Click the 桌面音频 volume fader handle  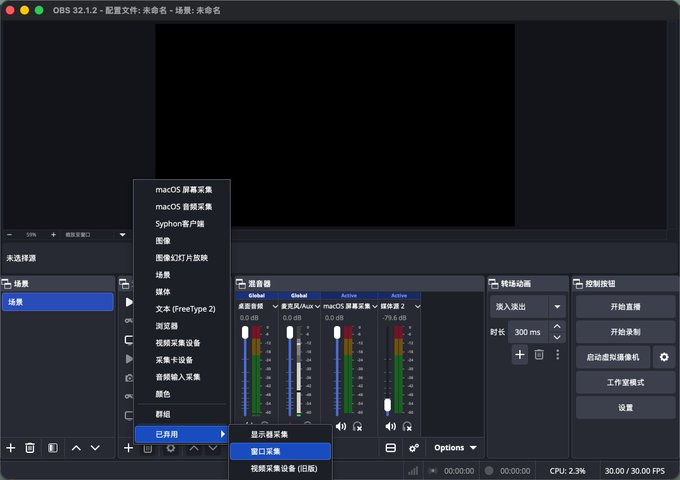245,333
